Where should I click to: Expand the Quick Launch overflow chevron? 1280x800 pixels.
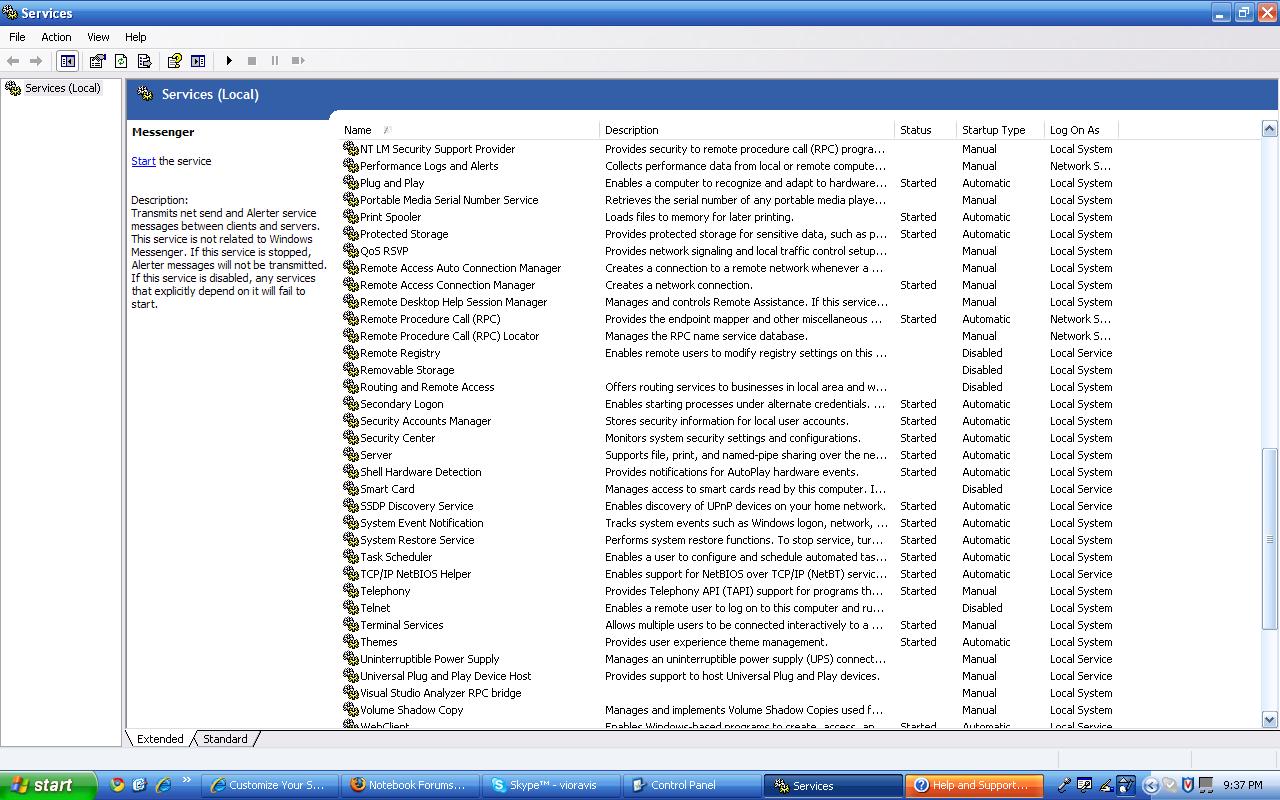click(x=187, y=780)
